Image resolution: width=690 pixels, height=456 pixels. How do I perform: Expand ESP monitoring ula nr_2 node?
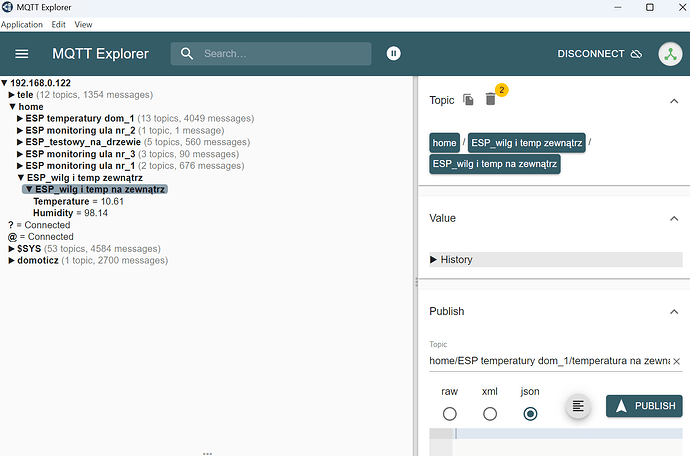point(20,130)
